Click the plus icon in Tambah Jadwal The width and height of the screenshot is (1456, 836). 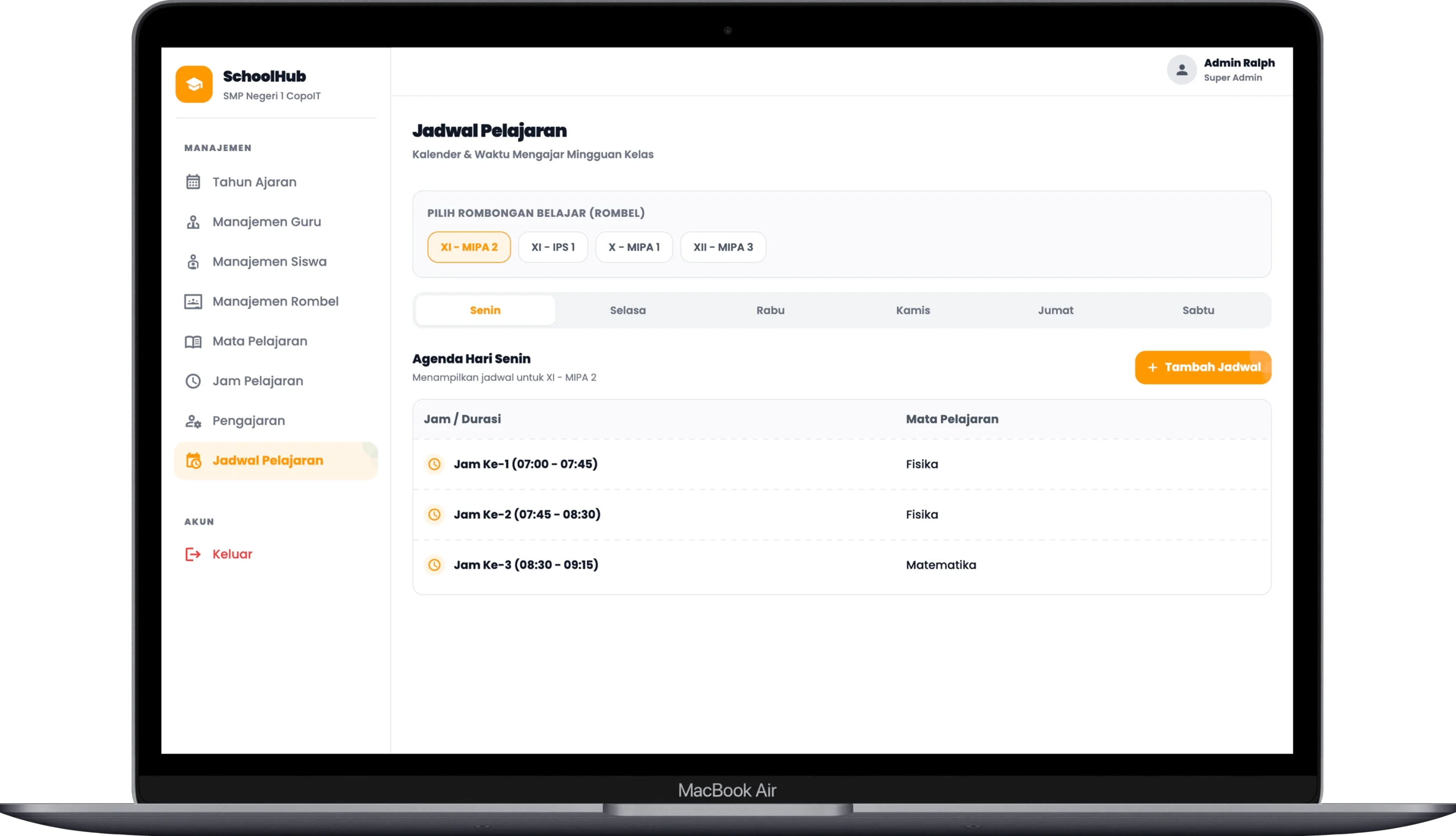pos(1152,368)
